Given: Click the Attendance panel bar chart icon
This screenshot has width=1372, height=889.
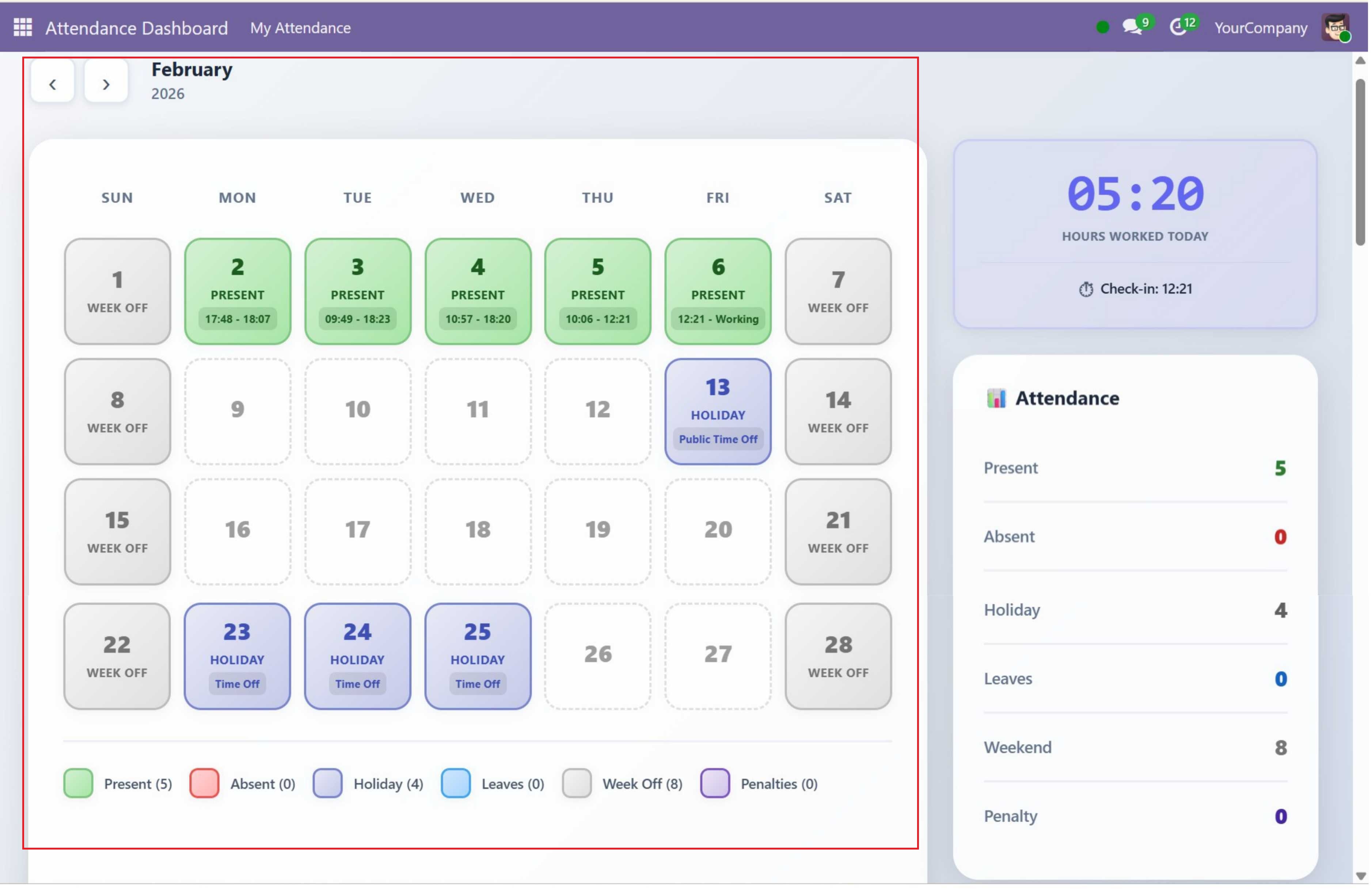Looking at the screenshot, I should point(997,397).
